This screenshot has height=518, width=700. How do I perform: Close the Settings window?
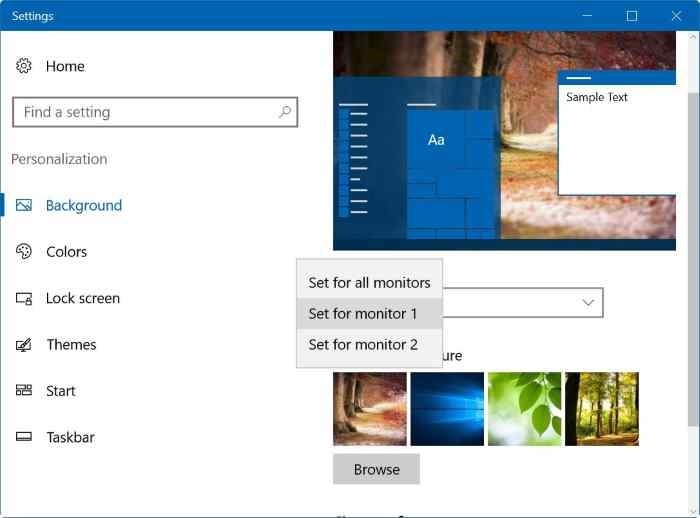pos(676,16)
